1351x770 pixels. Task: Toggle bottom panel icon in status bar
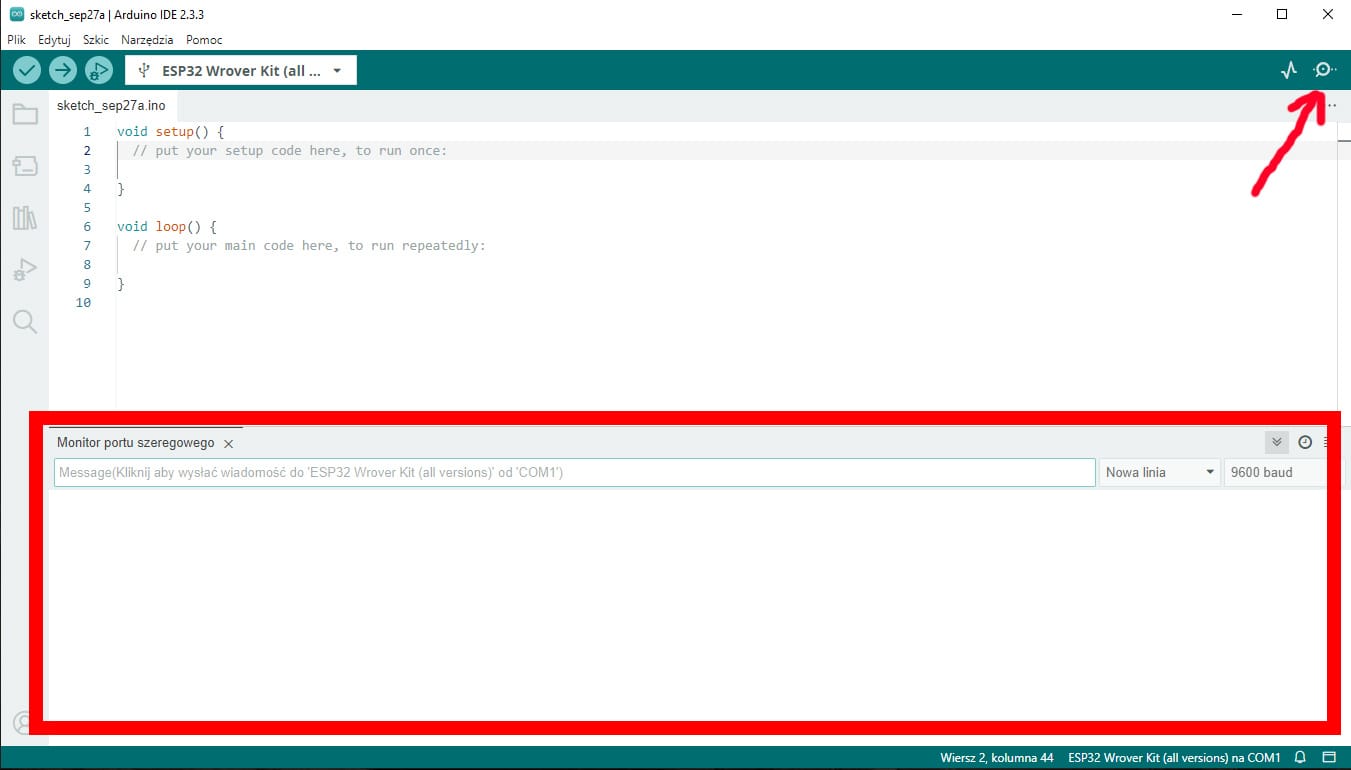[1329, 758]
